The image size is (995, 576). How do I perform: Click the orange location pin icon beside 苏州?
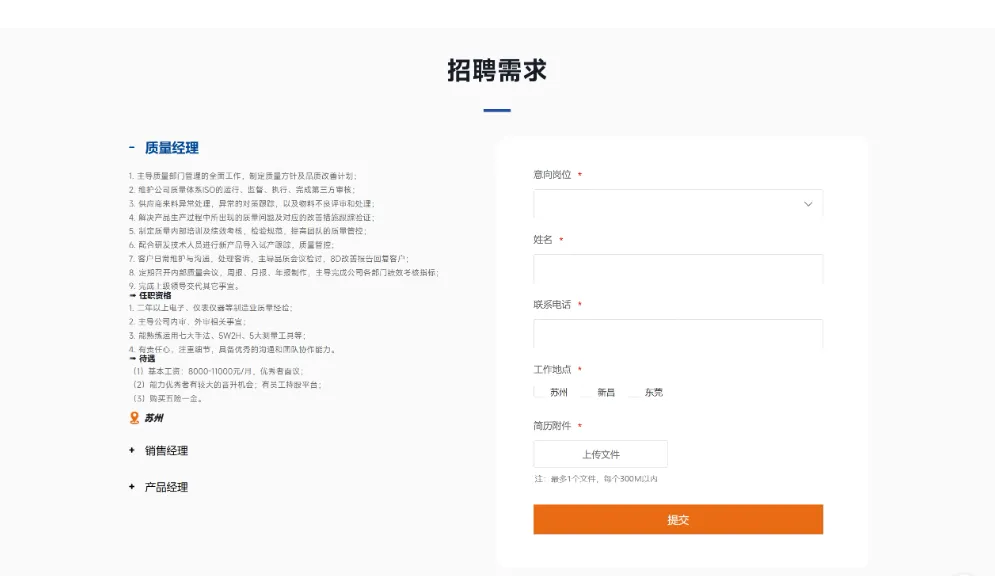[133, 419]
